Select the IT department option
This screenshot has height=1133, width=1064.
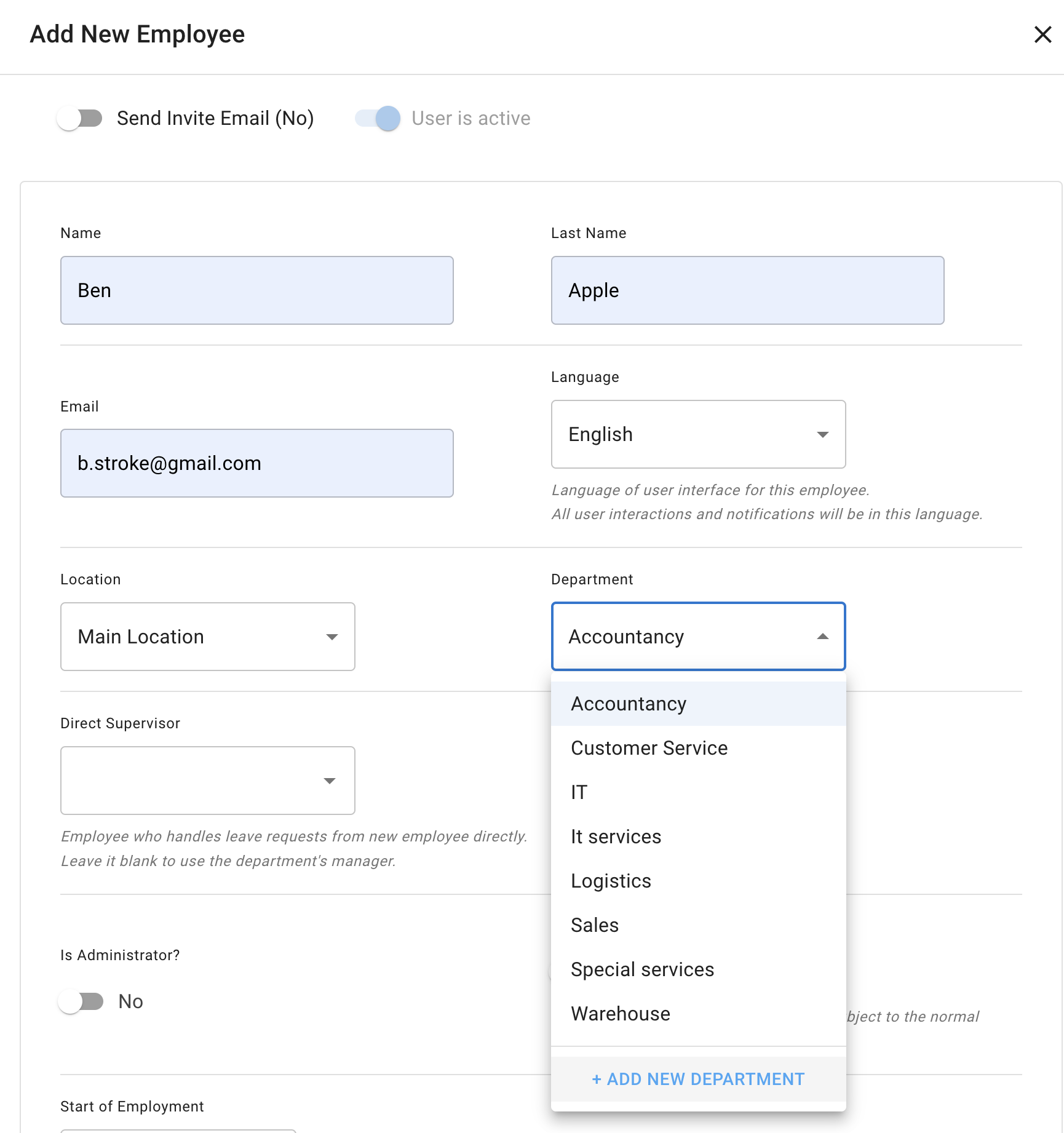[x=579, y=792]
